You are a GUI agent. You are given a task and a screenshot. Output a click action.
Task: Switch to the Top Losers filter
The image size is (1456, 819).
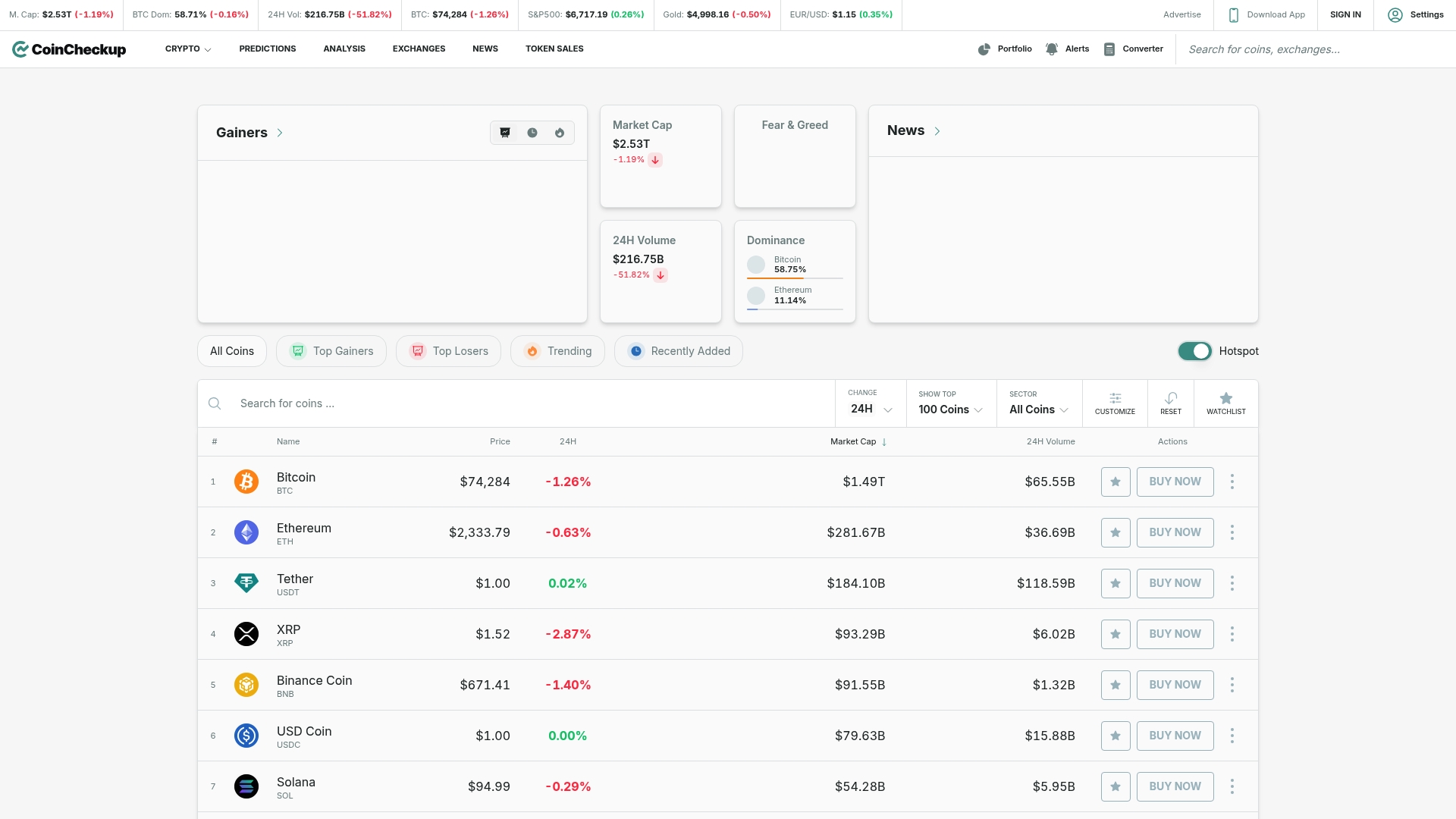click(x=447, y=351)
